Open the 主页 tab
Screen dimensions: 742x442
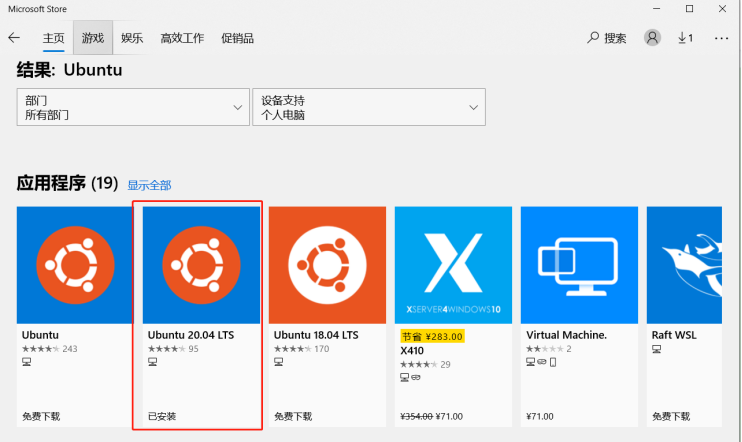pyautogui.click(x=53, y=38)
